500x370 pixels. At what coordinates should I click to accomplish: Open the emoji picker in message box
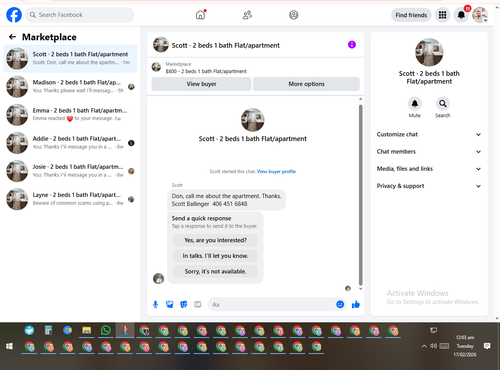tap(340, 304)
